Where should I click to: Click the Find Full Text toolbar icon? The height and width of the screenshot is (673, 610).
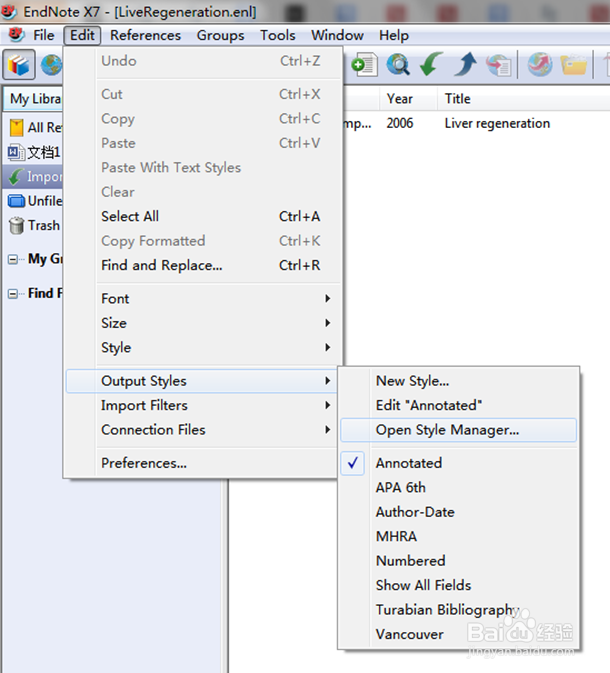[499, 65]
